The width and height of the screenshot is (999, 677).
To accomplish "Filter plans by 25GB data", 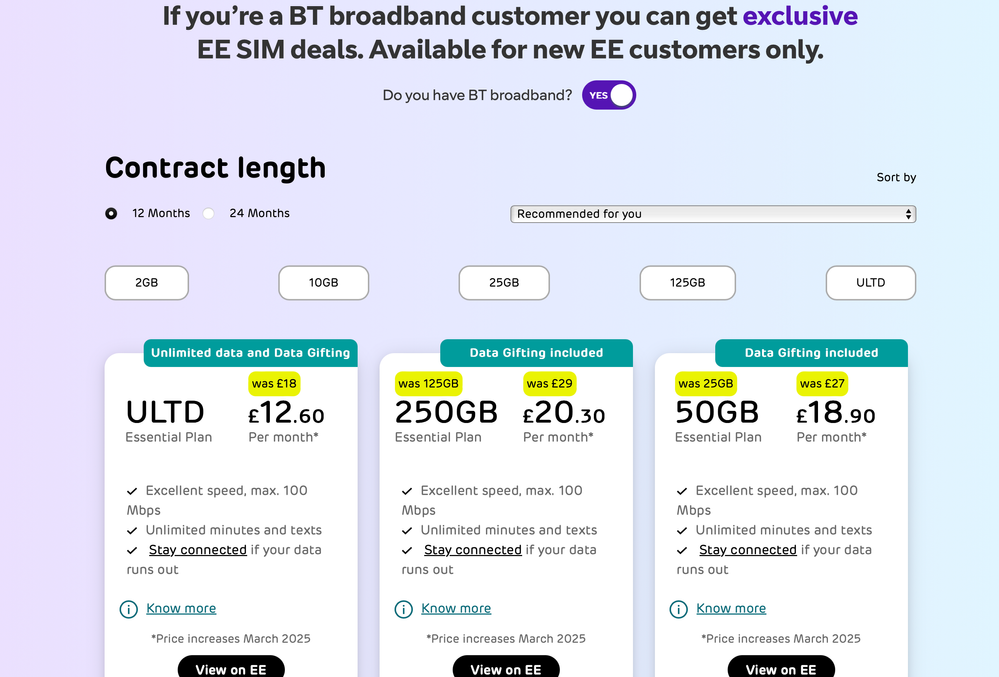I will coord(504,283).
